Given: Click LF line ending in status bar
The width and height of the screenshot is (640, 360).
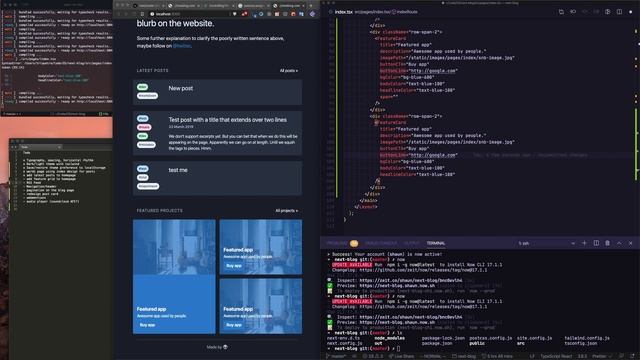Looking at the screenshot, I should (x=533, y=356).
